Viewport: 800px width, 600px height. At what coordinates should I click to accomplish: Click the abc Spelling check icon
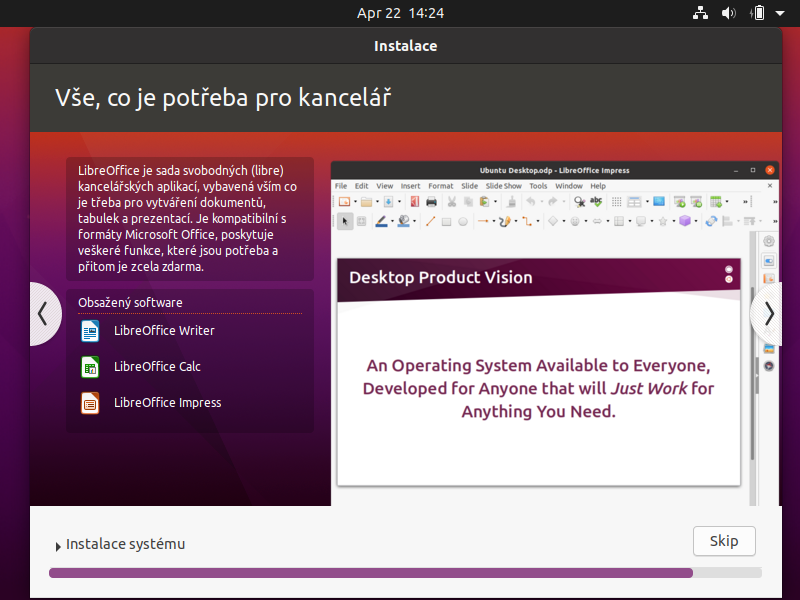pyautogui.click(x=596, y=202)
